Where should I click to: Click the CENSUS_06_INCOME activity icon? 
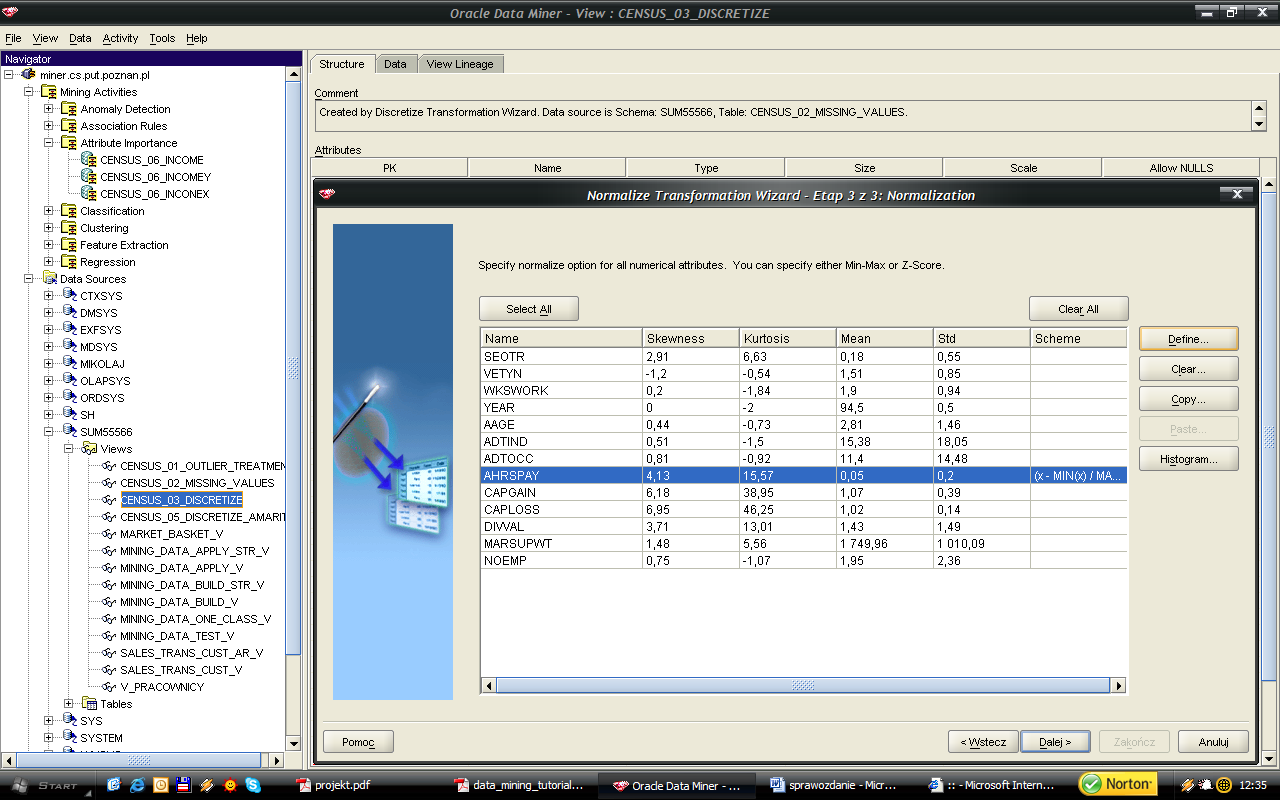pyautogui.click(x=89, y=160)
